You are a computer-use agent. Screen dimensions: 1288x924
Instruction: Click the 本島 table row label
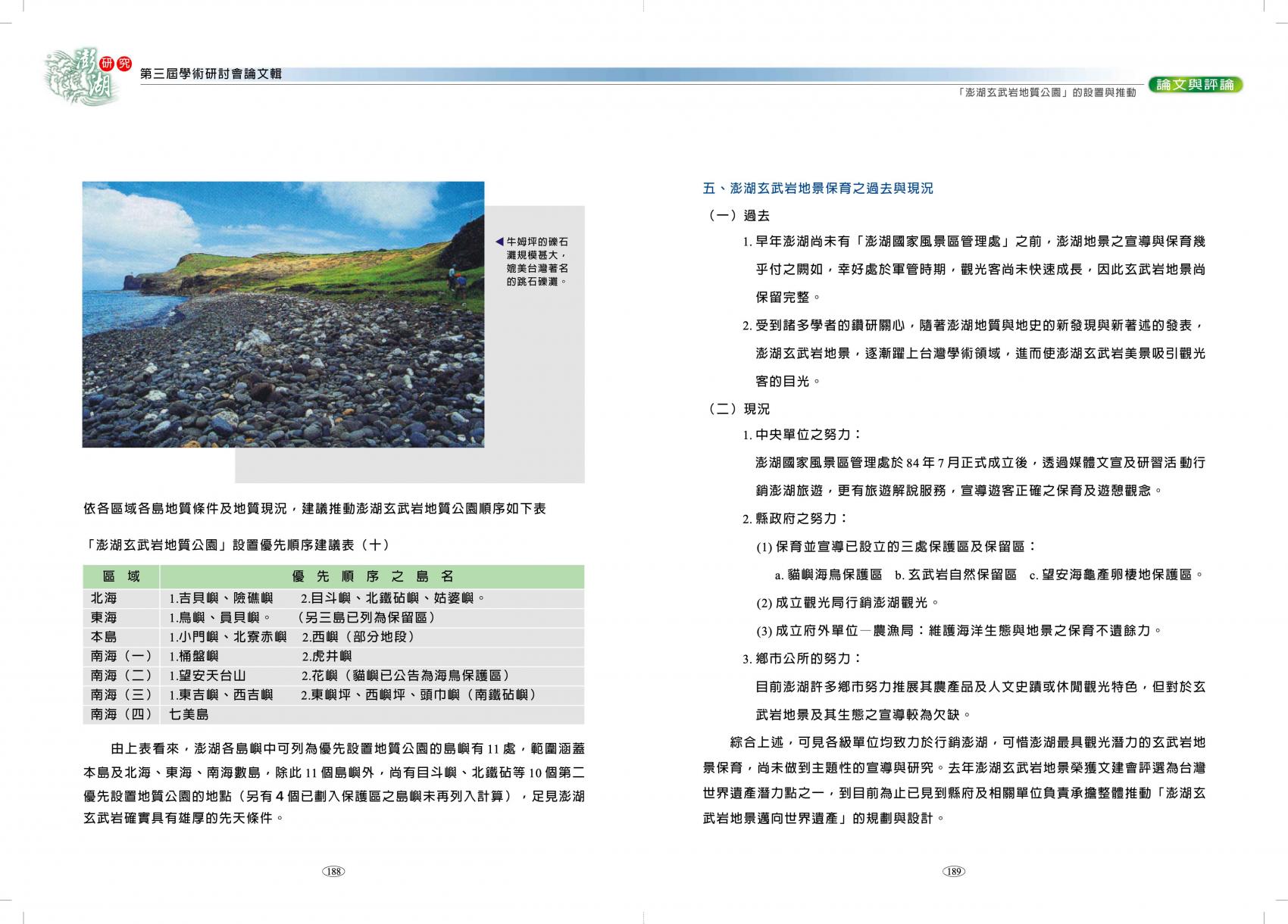coord(105,637)
